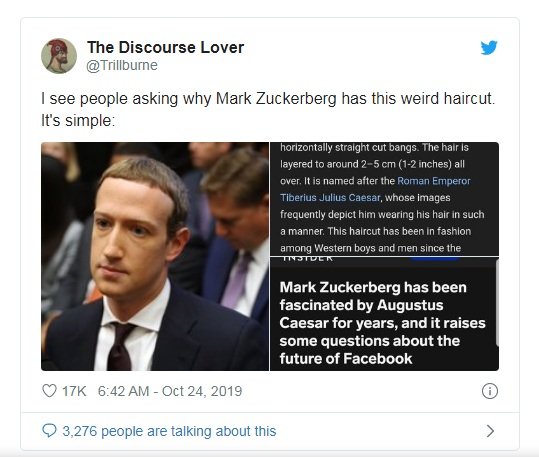Click Roman Emperor Tiberius Julius Caesar link text

point(375,189)
